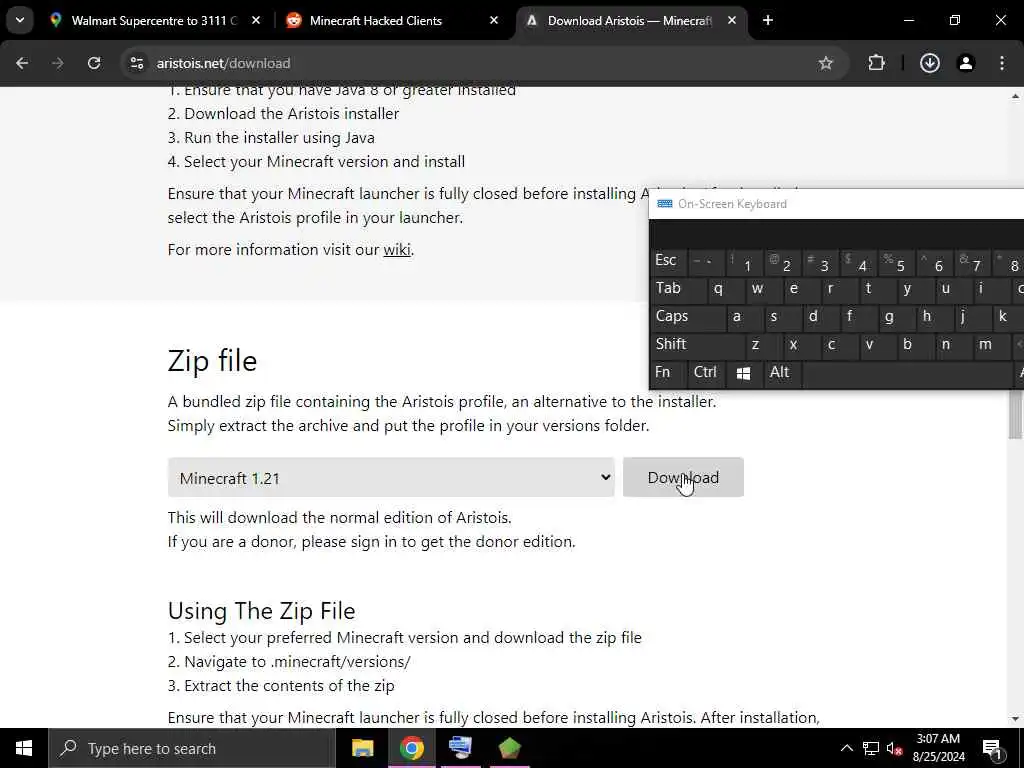Click the 1 key on the On-Screen Keyboard
The image size is (1024, 768).
[x=743, y=261]
